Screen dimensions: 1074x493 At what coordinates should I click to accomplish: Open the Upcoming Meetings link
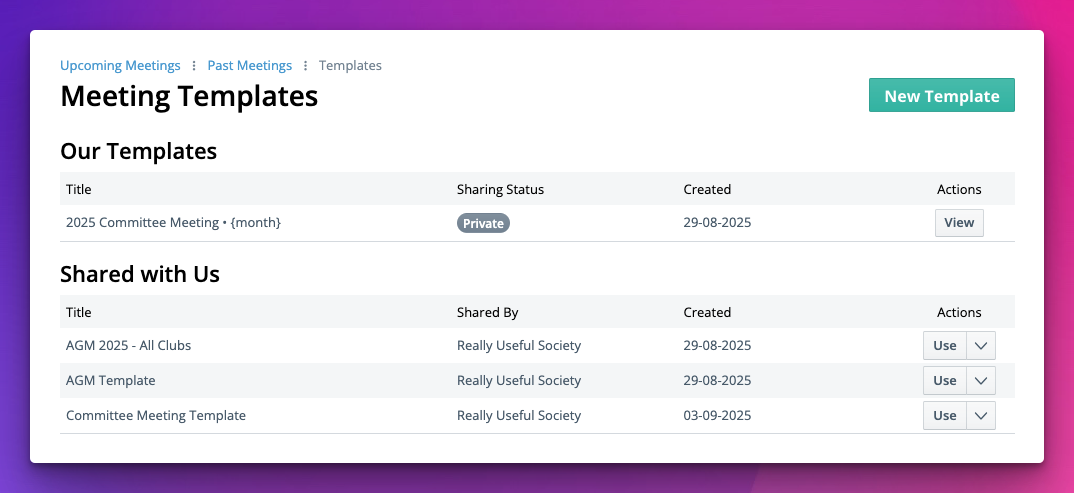click(x=120, y=66)
